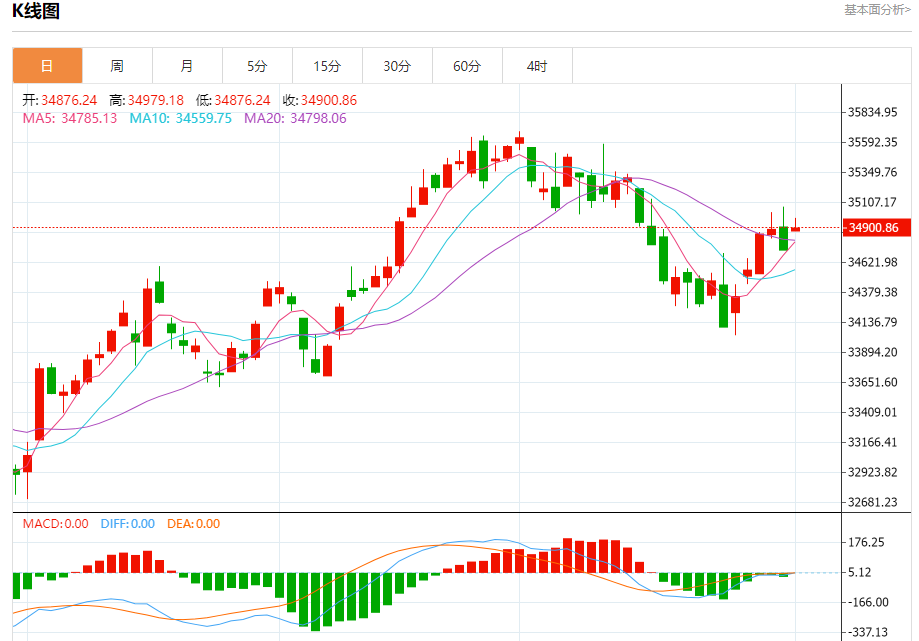Select the 日 daily chart tab
The height and width of the screenshot is (641, 919).
47,66
